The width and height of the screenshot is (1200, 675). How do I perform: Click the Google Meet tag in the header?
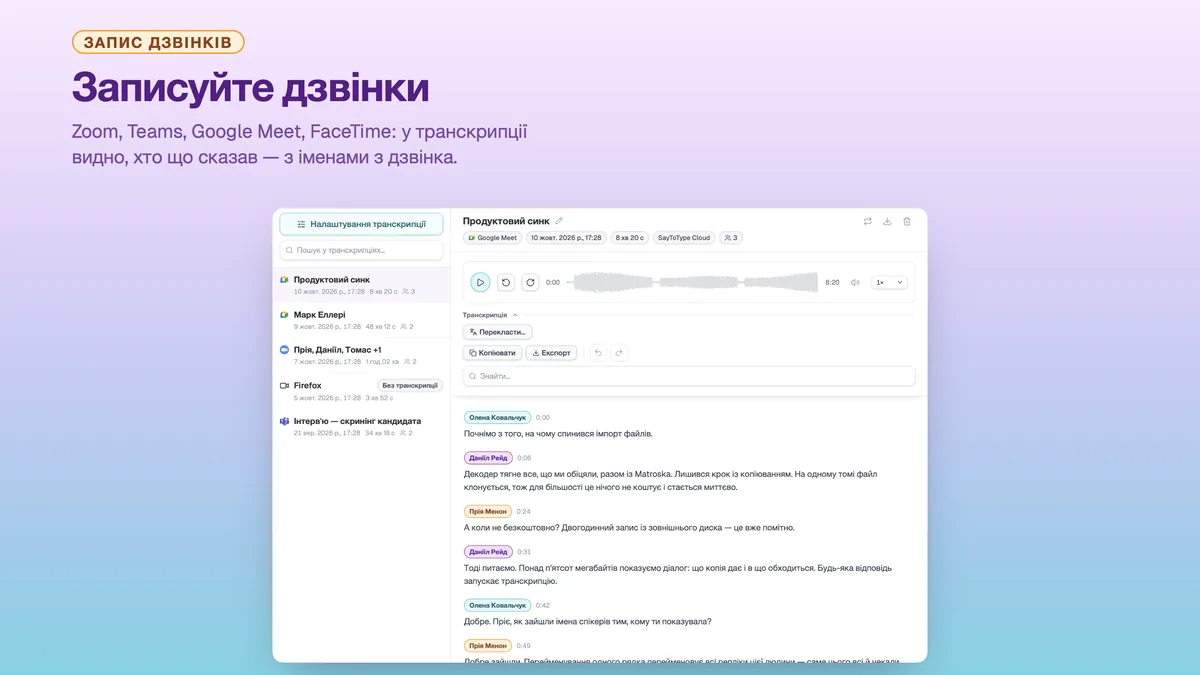coord(492,238)
